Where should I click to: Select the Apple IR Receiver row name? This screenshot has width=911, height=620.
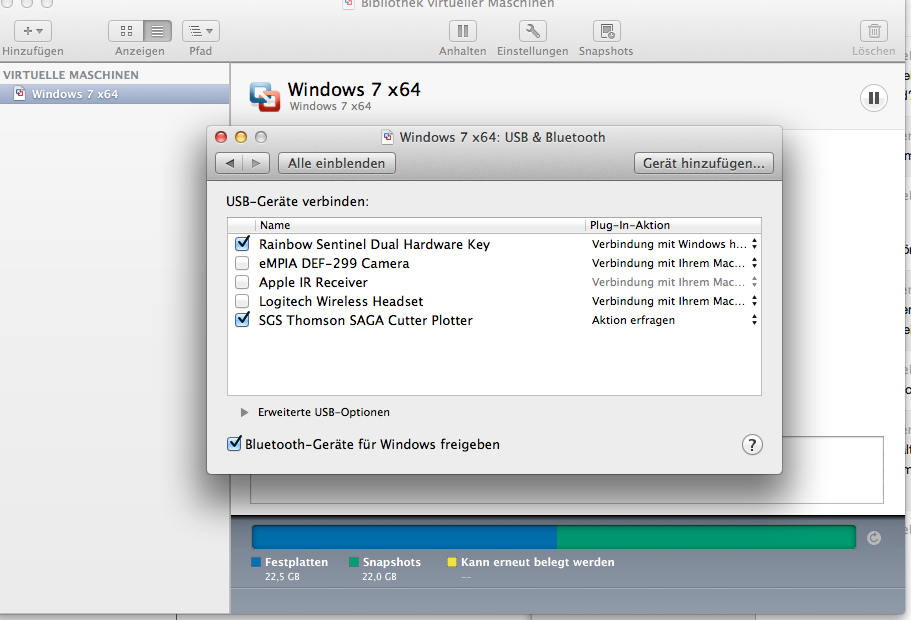point(313,282)
